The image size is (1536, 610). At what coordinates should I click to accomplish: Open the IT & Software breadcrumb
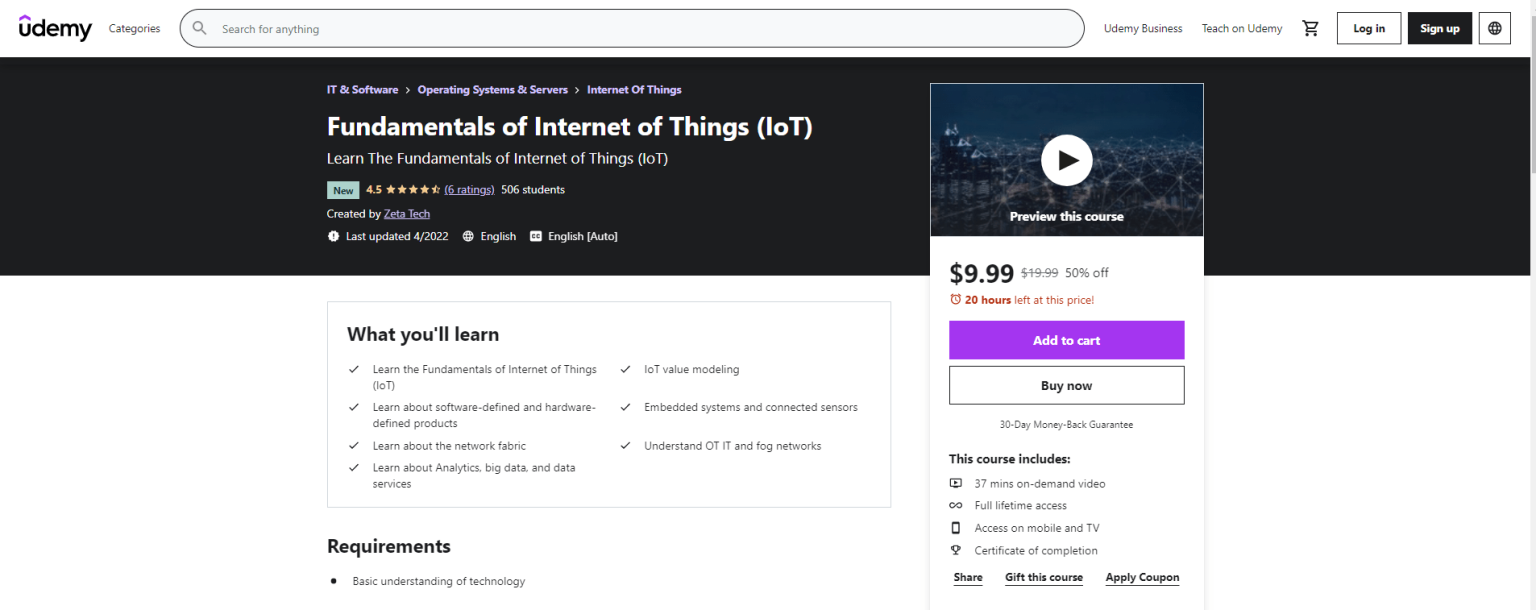click(x=362, y=89)
